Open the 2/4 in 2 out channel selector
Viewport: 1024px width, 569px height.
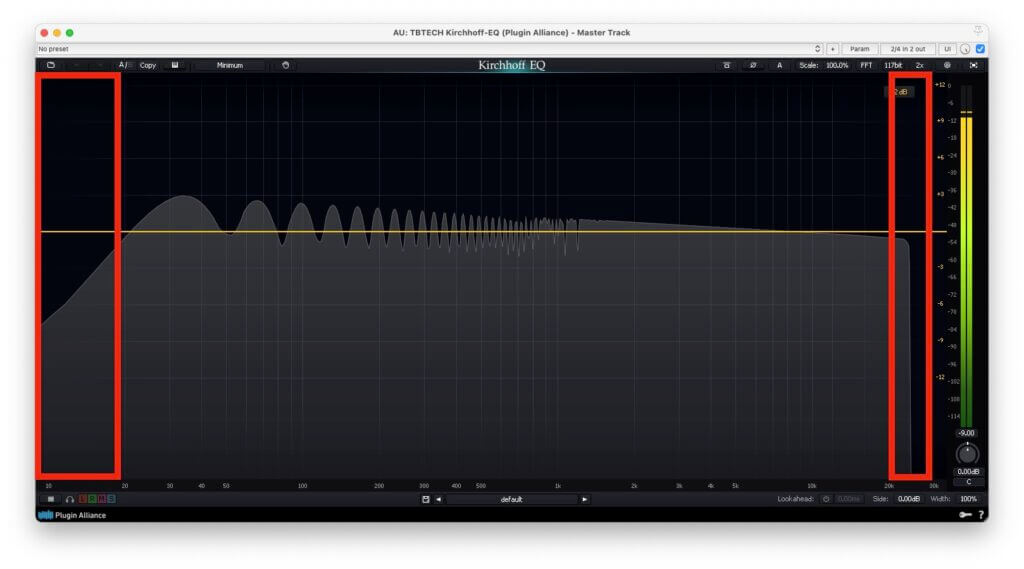pyautogui.click(x=908, y=48)
